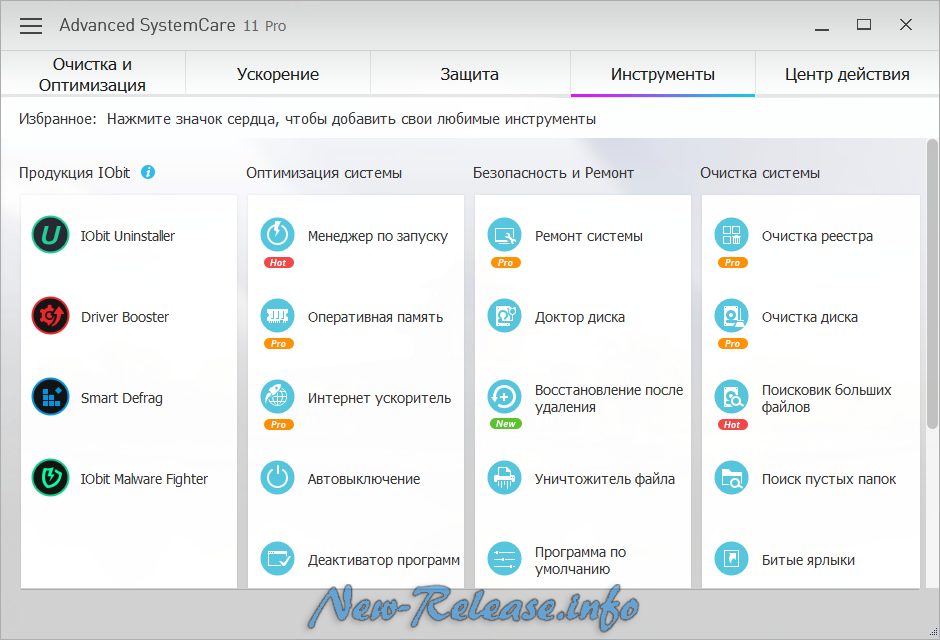Open Интернет ускоритель label
940x640 pixels.
click(x=379, y=398)
